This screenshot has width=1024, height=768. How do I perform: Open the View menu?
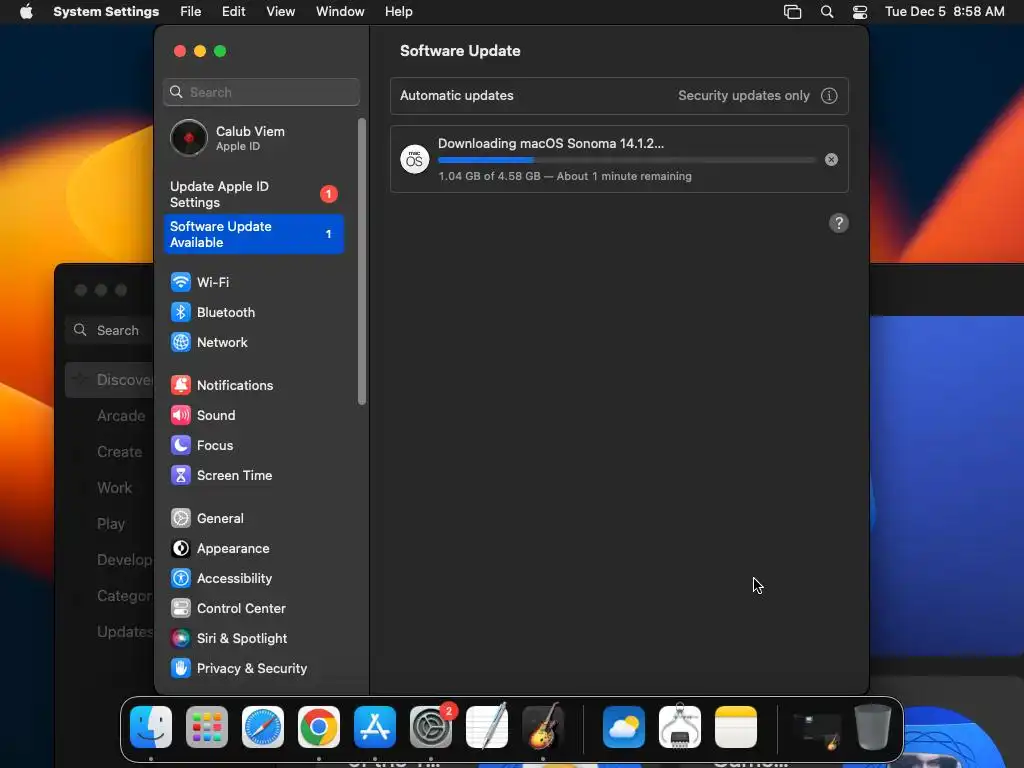[281, 12]
